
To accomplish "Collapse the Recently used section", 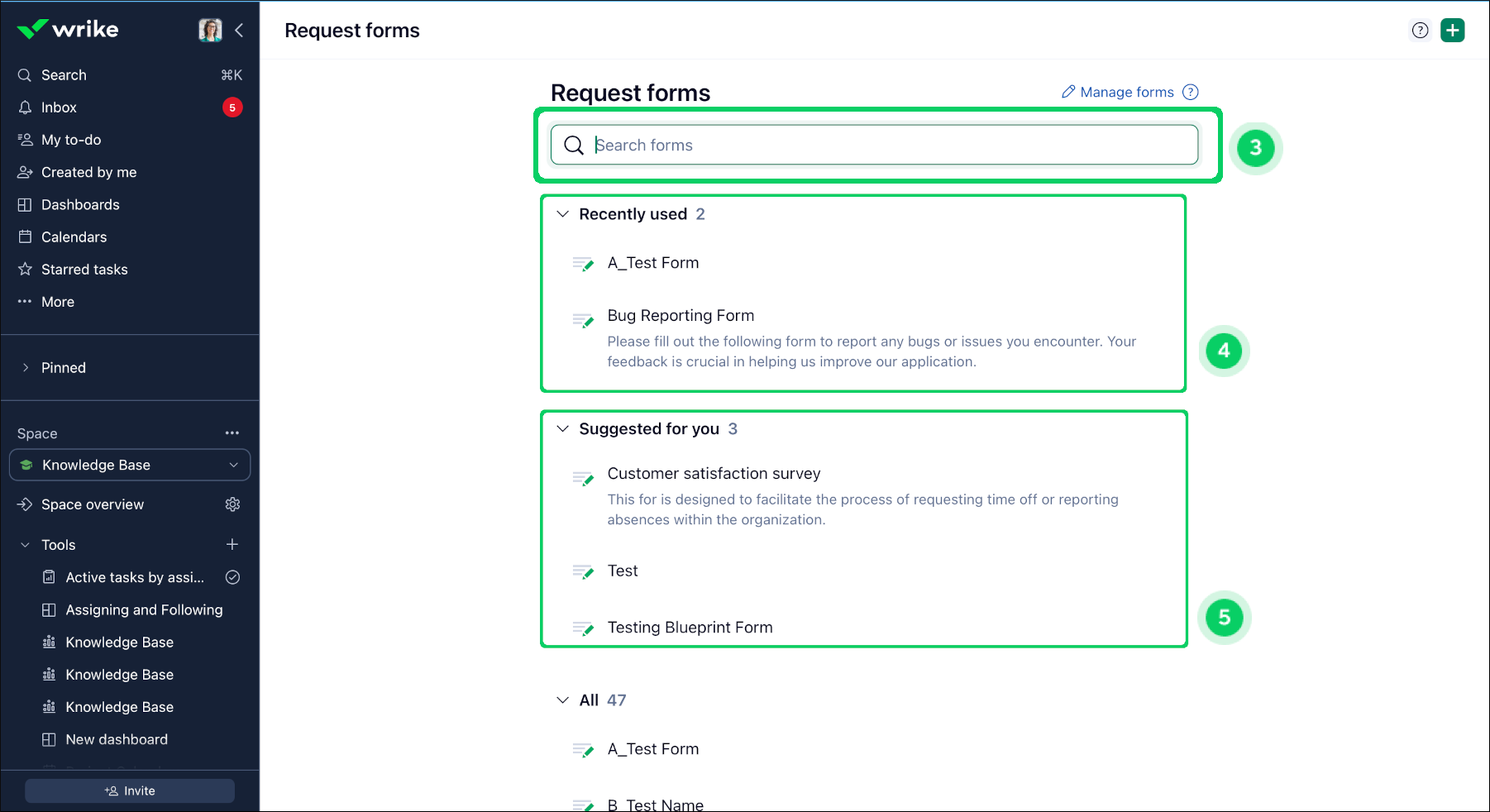I will (x=562, y=213).
